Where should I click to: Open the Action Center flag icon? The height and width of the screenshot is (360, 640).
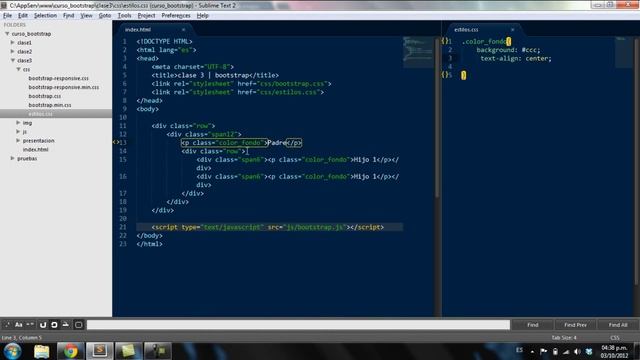click(544, 351)
